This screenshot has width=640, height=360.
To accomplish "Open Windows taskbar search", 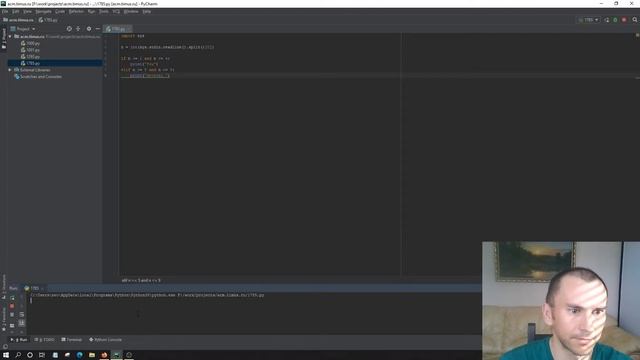I will click(18, 355).
